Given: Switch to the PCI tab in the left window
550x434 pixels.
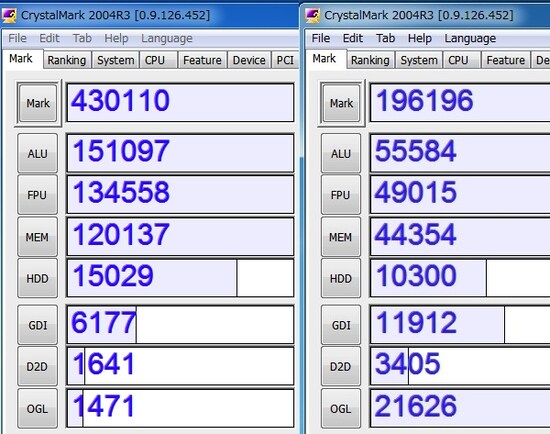Looking at the screenshot, I should point(285,60).
